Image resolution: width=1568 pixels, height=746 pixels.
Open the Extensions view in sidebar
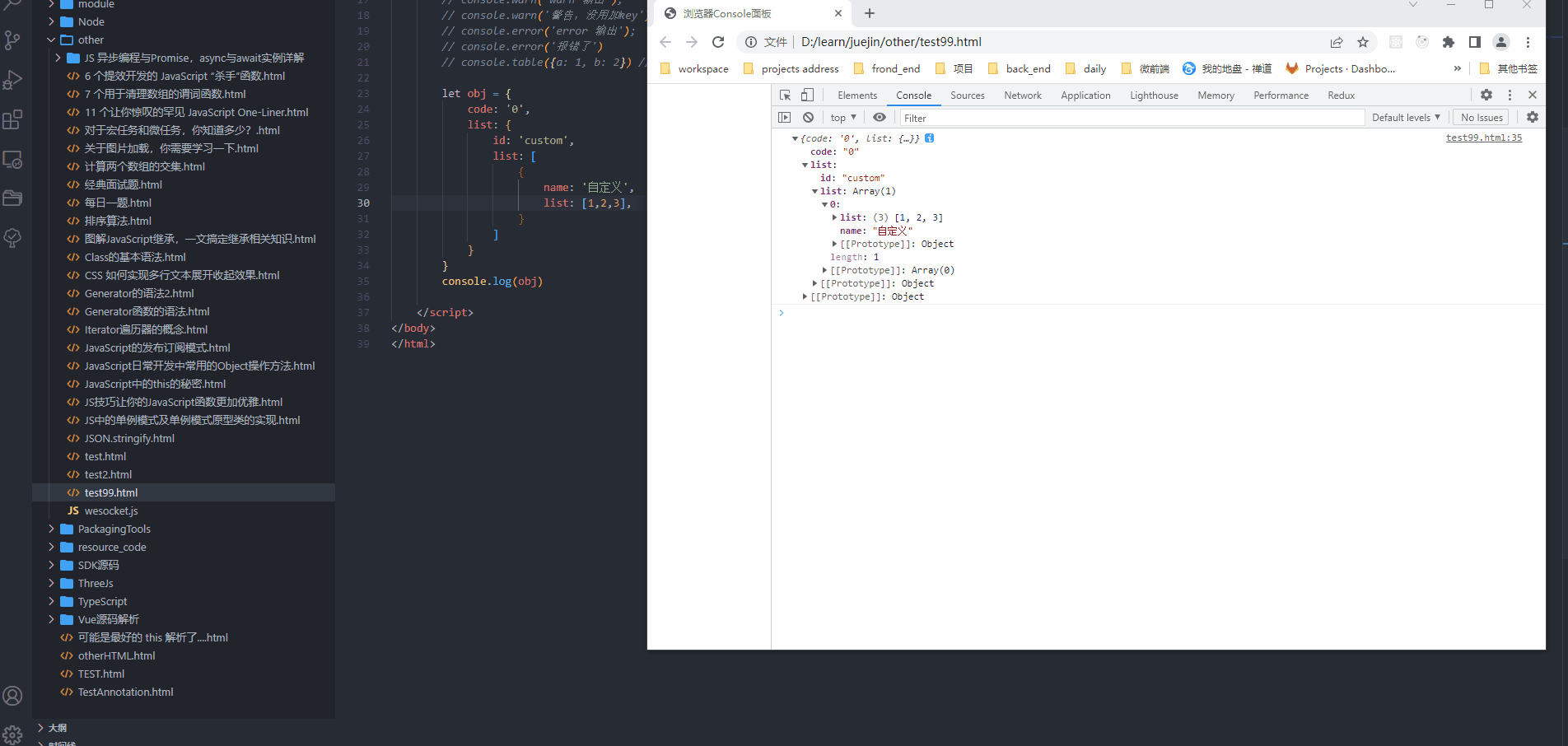(x=13, y=119)
